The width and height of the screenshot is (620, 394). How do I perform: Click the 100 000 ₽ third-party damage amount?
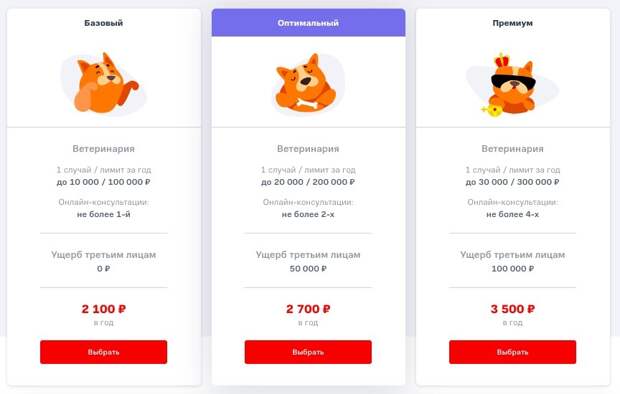pyautogui.click(x=512, y=269)
